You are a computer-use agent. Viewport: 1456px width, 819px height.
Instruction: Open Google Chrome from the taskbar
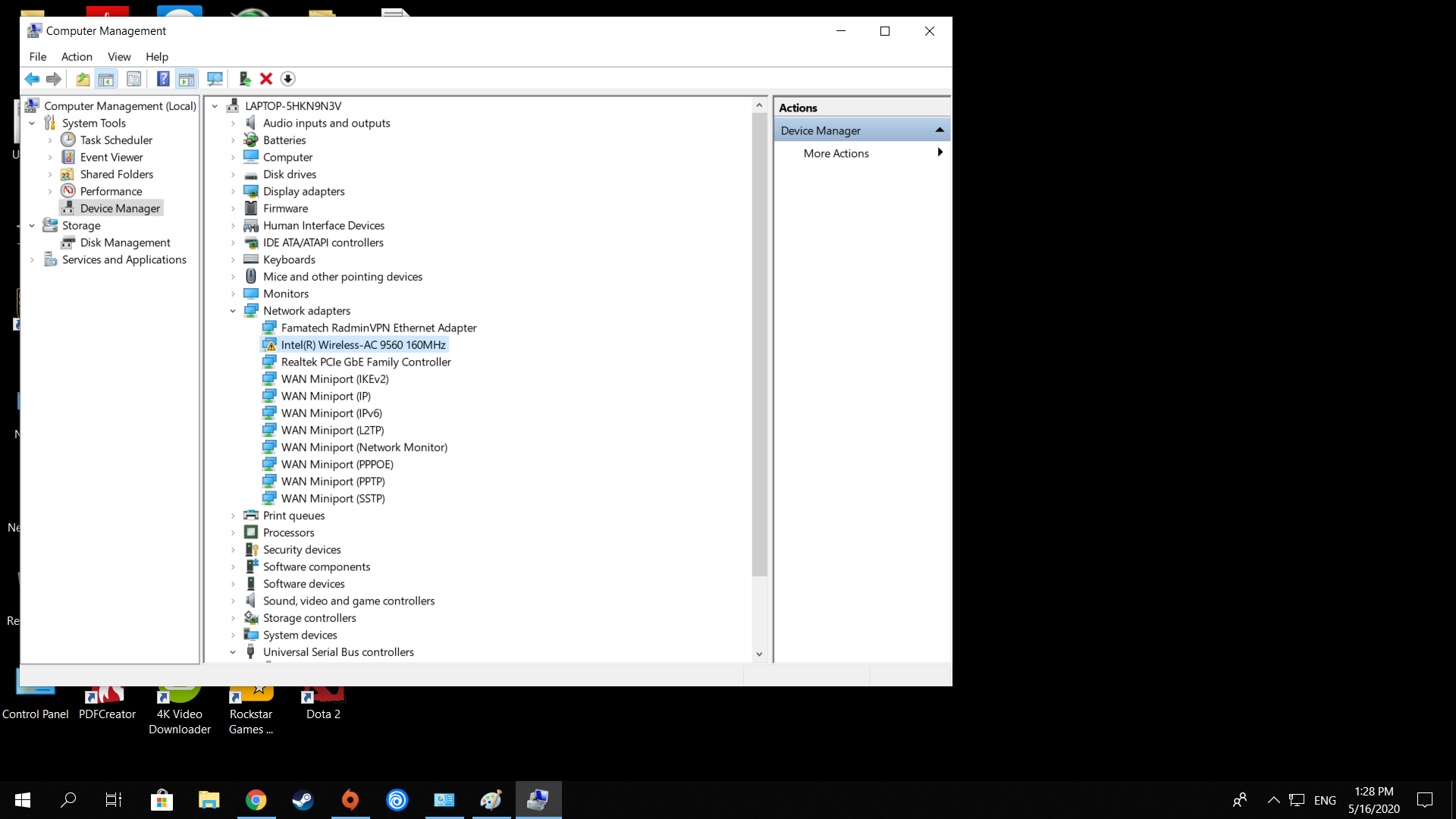click(256, 800)
